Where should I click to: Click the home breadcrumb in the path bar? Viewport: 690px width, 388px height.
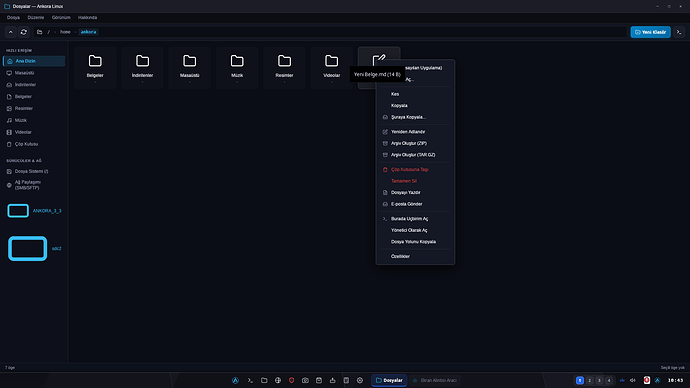pos(65,32)
